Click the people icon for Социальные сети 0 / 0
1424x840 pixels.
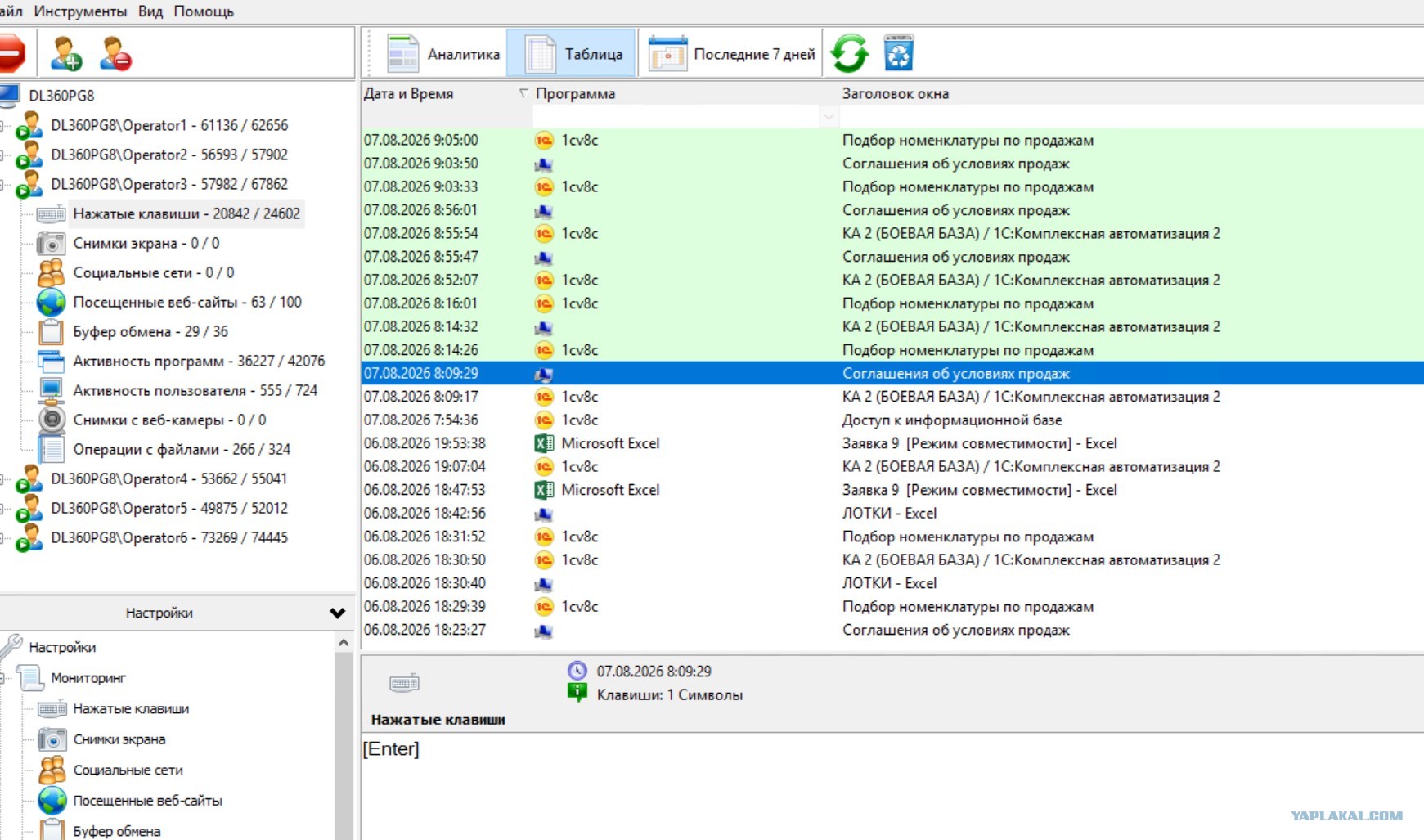(51, 272)
